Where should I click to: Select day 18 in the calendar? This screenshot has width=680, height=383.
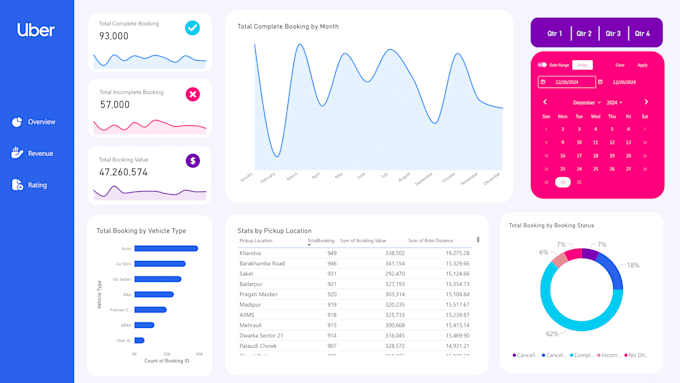point(595,156)
